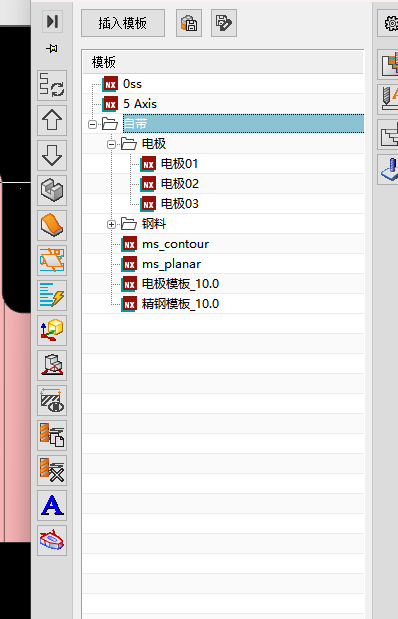This screenshot has width=398, height=619.
Task: Click the orange stepped geometry icon
Action: (x=389, y=64)
